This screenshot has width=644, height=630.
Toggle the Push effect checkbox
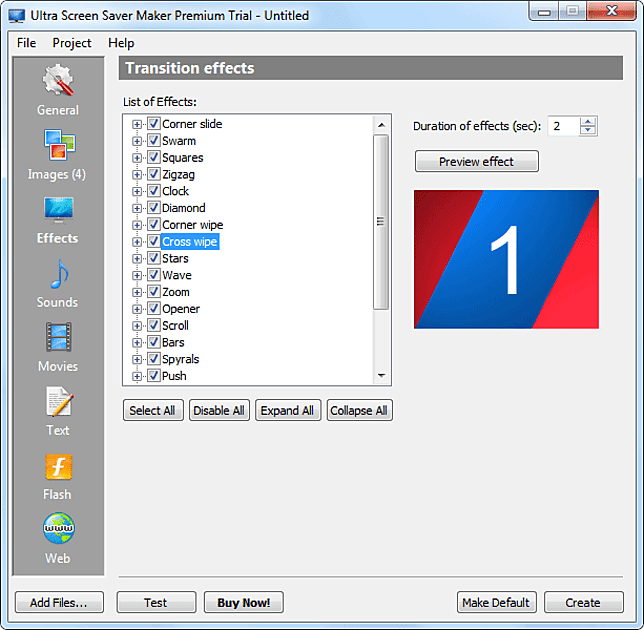154,375
